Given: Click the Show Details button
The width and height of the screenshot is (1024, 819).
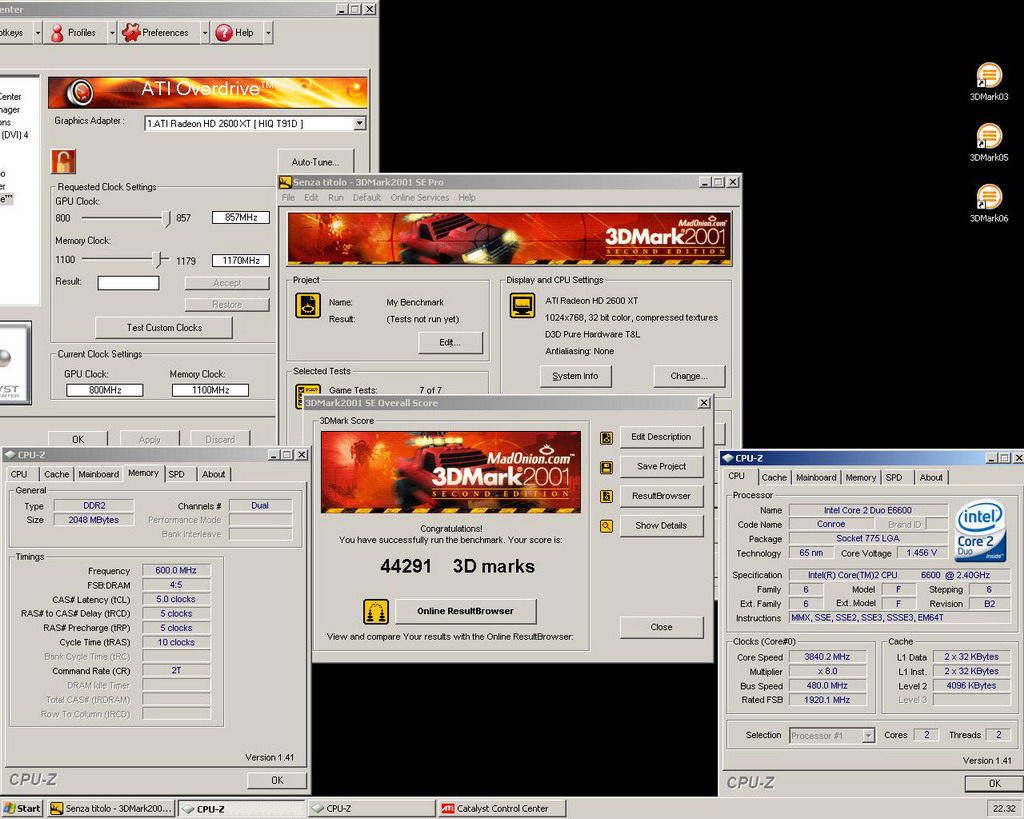Looking at the screenshot, I should [662, 525].
